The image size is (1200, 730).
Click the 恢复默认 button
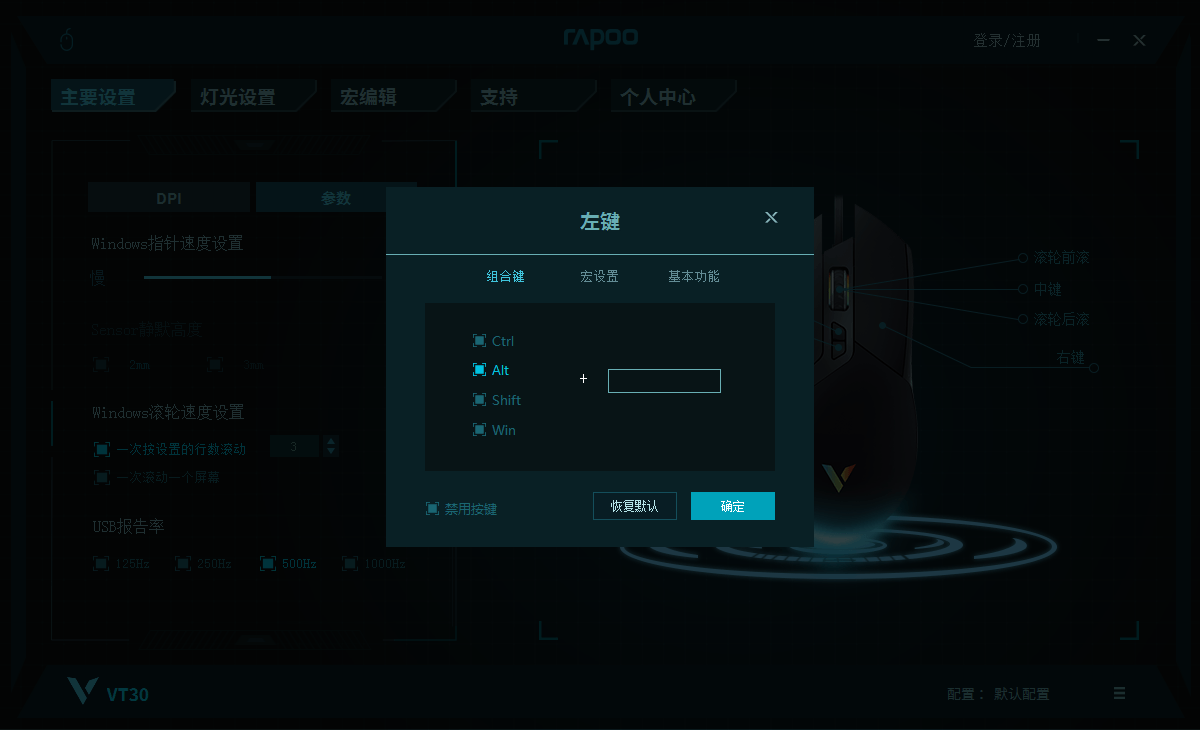[634, 506]
